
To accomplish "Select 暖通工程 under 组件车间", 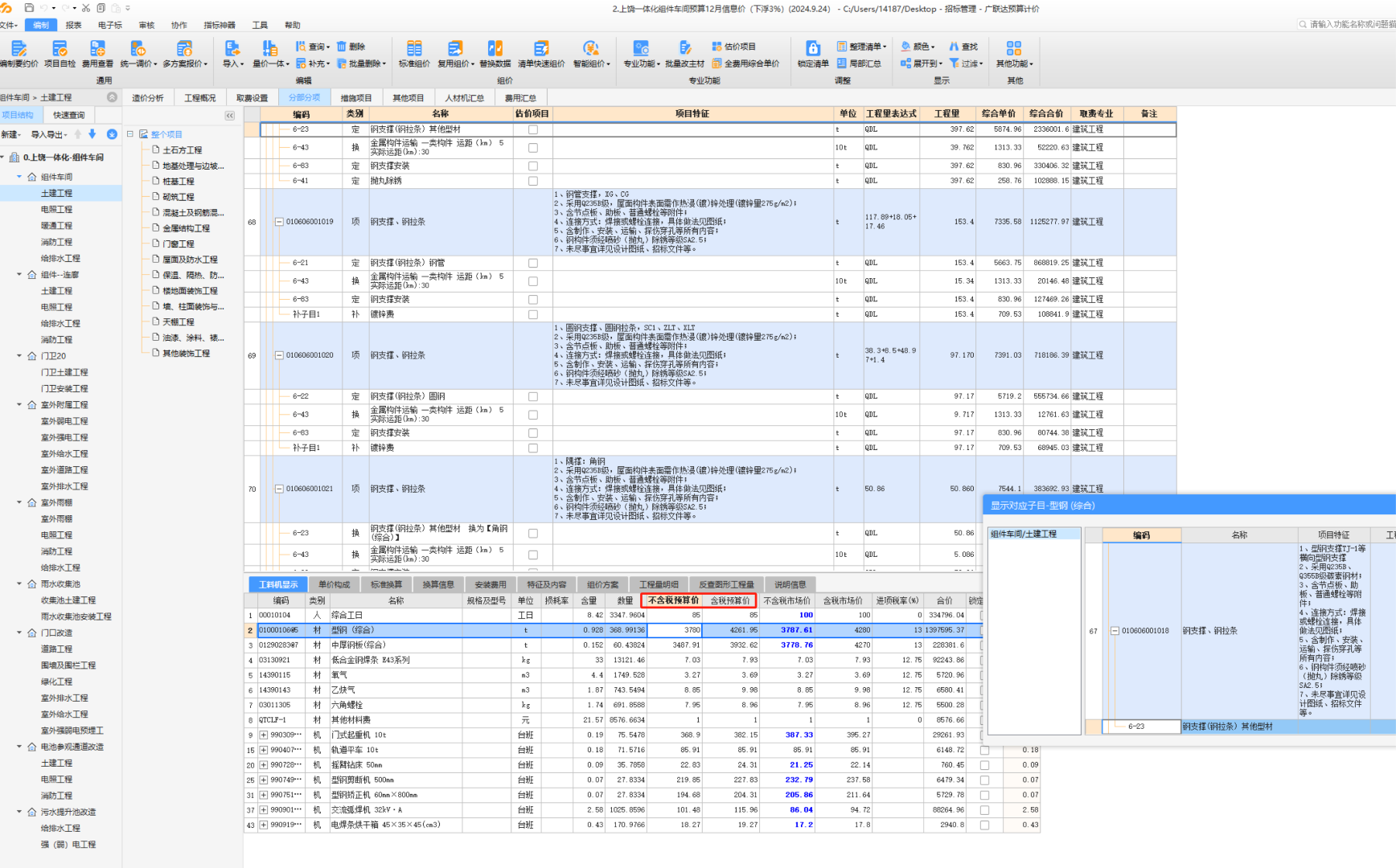I will coord(56,226).
